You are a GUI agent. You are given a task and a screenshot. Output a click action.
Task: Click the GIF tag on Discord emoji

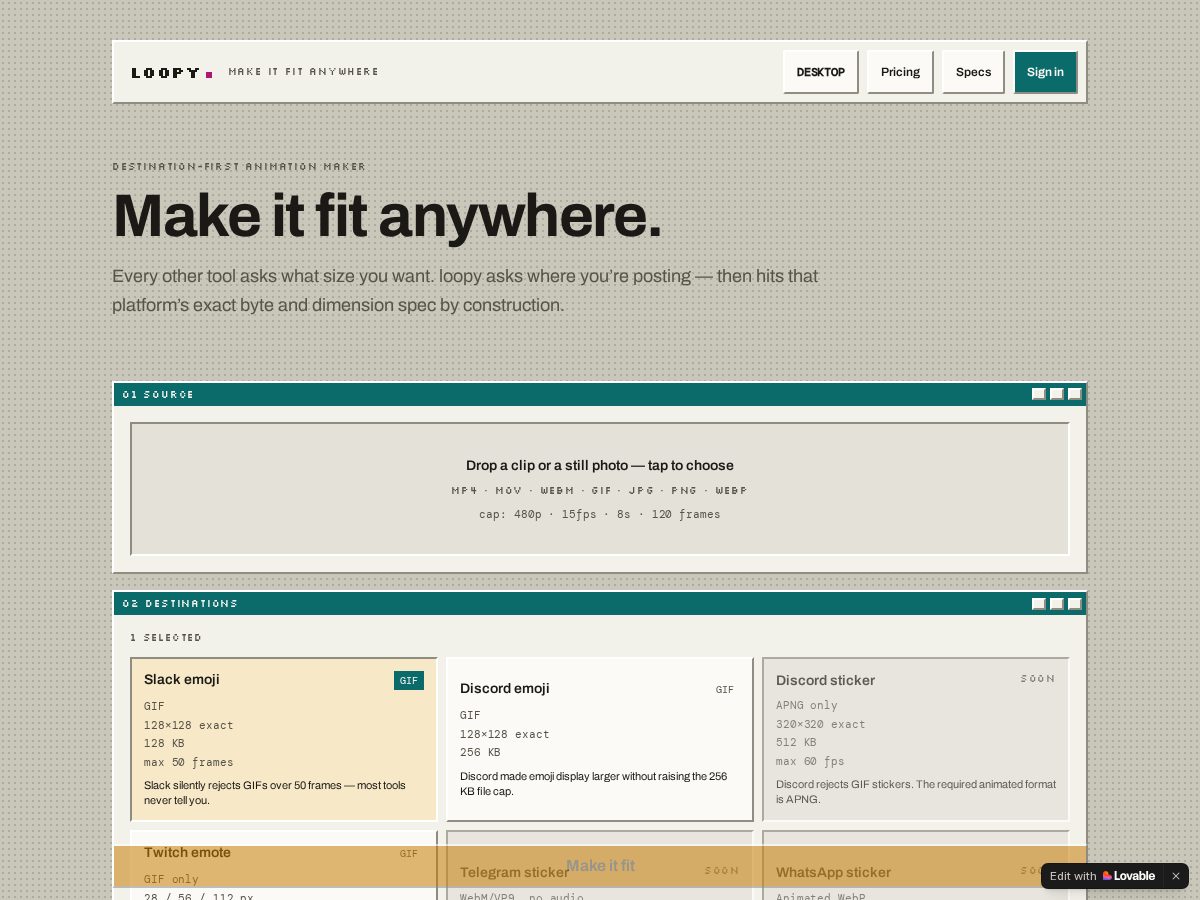(x=725, y=689)
